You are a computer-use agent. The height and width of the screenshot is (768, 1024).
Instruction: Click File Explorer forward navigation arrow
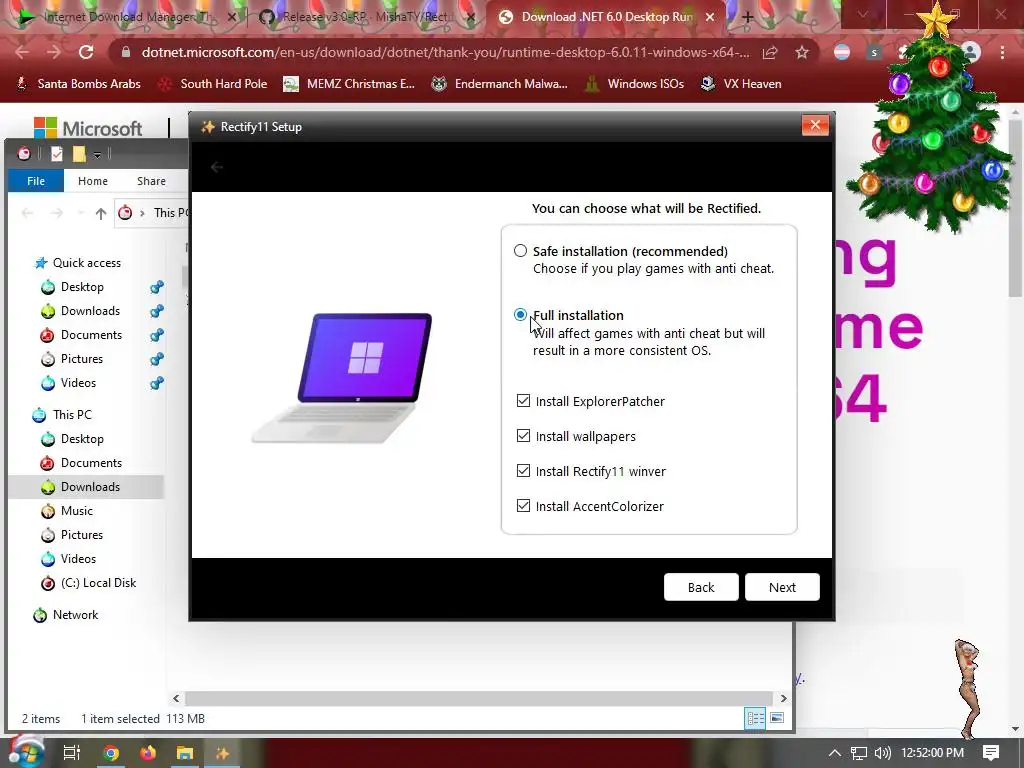point(57,213)
